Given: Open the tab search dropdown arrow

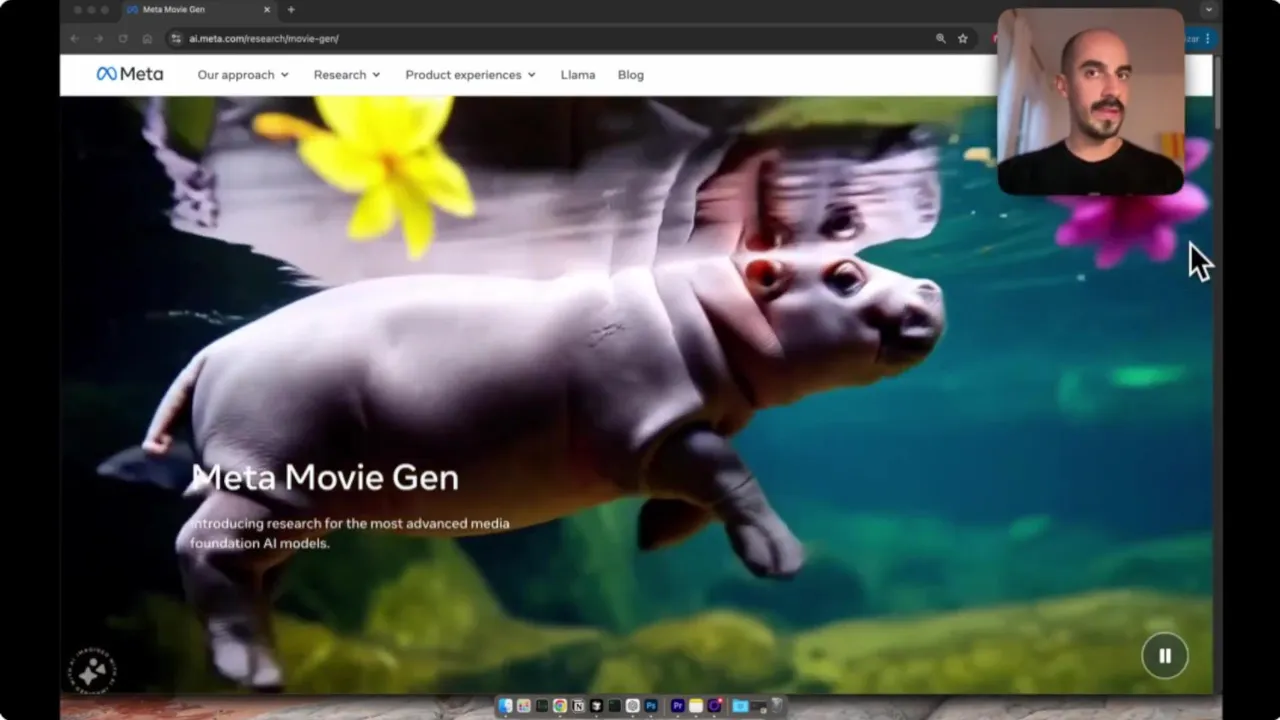Looking at the screenshot, I should pos(1208,10).
